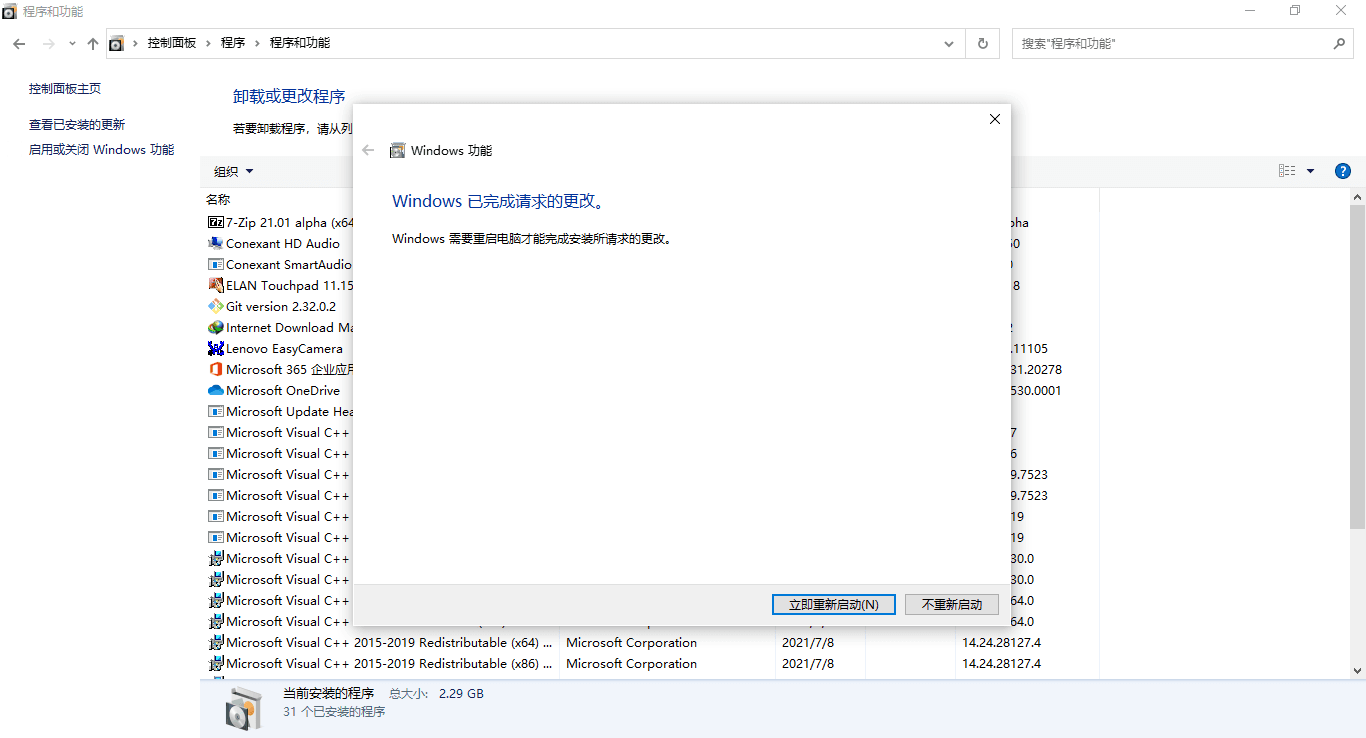Click the scrollbar up arrow

tap(1357, 198)
